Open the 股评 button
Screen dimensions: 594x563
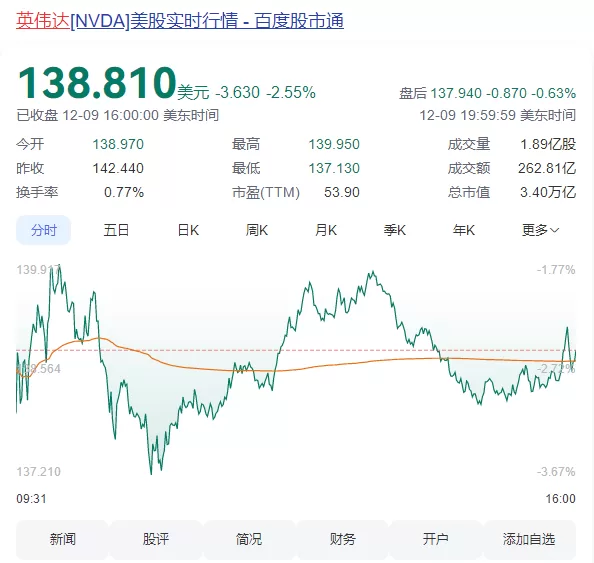coord(156,539)
